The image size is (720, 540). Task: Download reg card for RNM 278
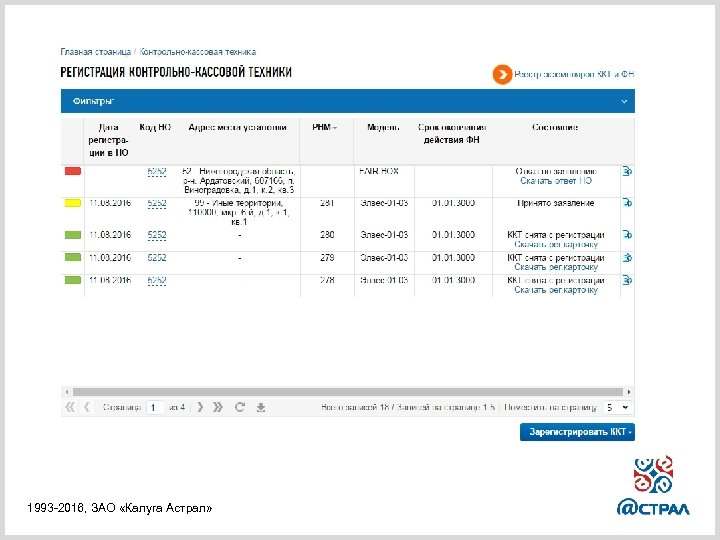556,290
